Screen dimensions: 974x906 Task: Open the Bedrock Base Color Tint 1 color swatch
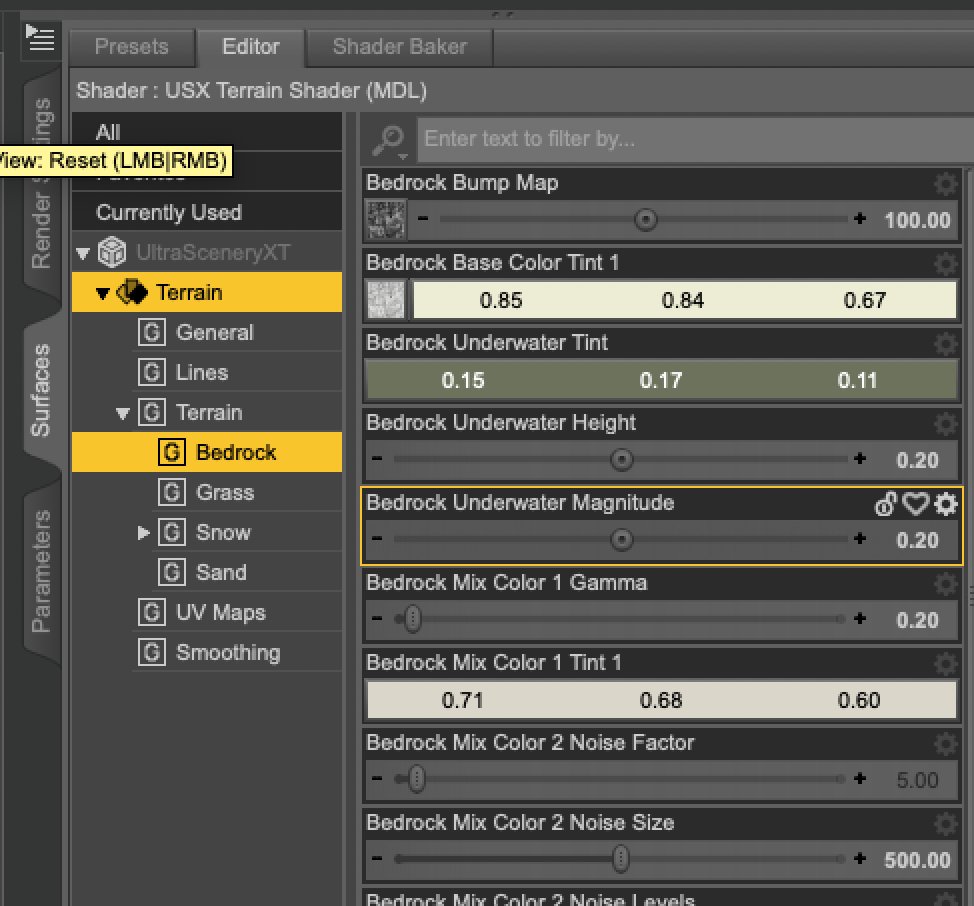(x=685, y=300)
